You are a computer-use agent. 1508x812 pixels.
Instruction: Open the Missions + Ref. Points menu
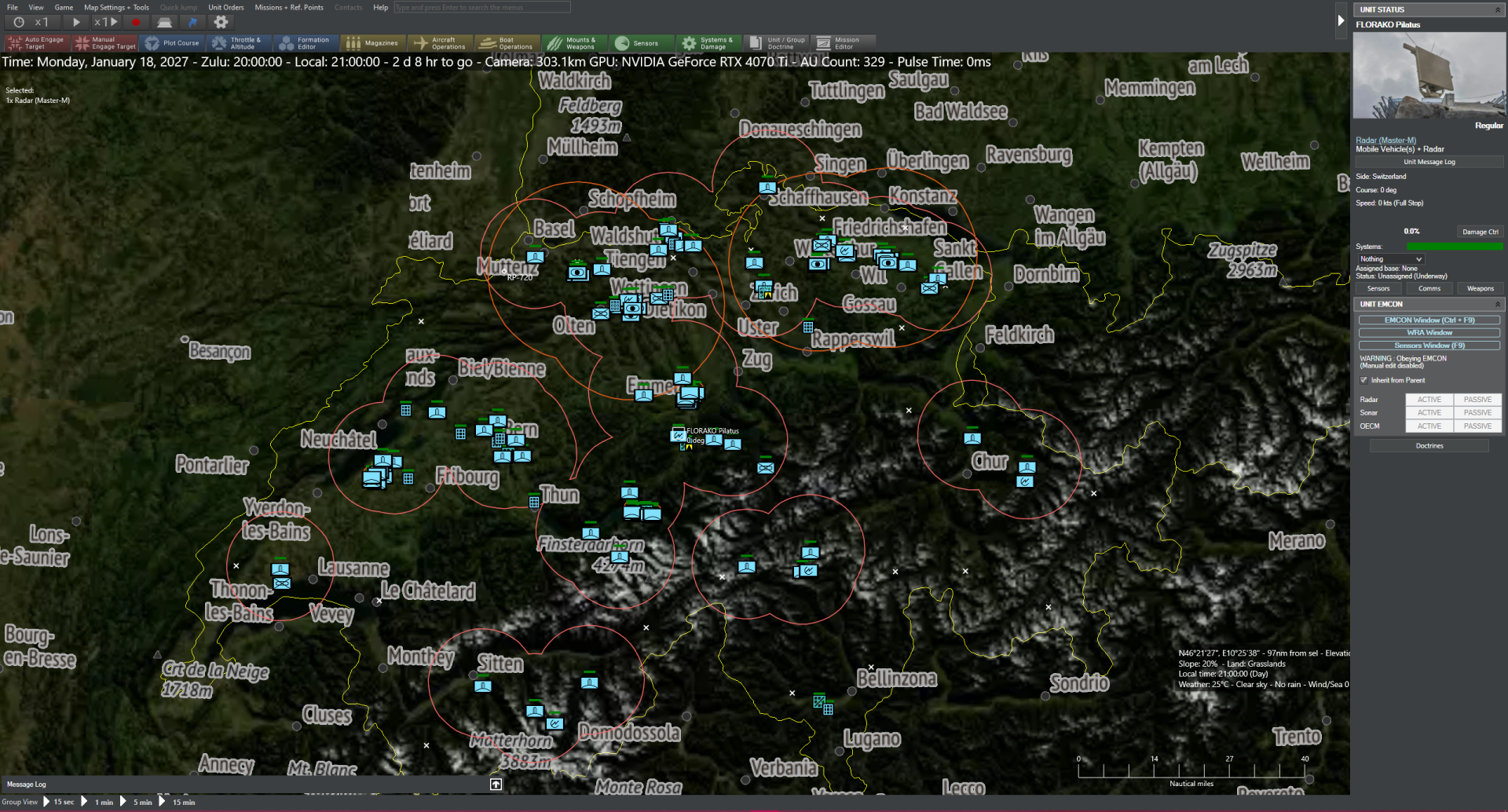click(x=289, y=8)
